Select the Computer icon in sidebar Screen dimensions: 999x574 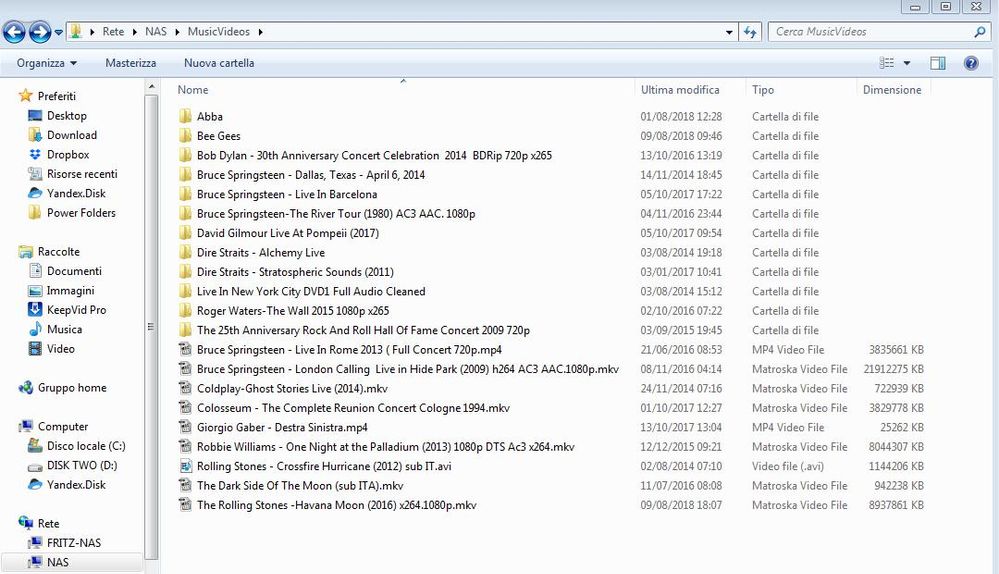pyautogui.click(x=25, y=427)
